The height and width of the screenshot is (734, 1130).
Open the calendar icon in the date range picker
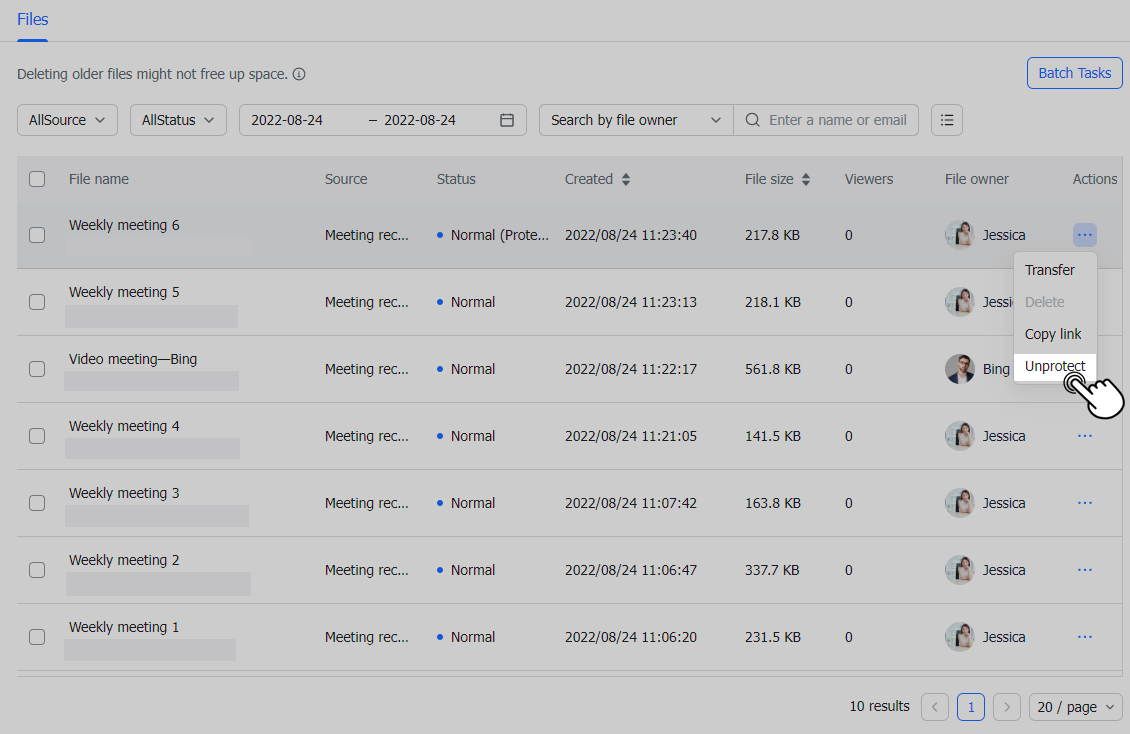508,119
